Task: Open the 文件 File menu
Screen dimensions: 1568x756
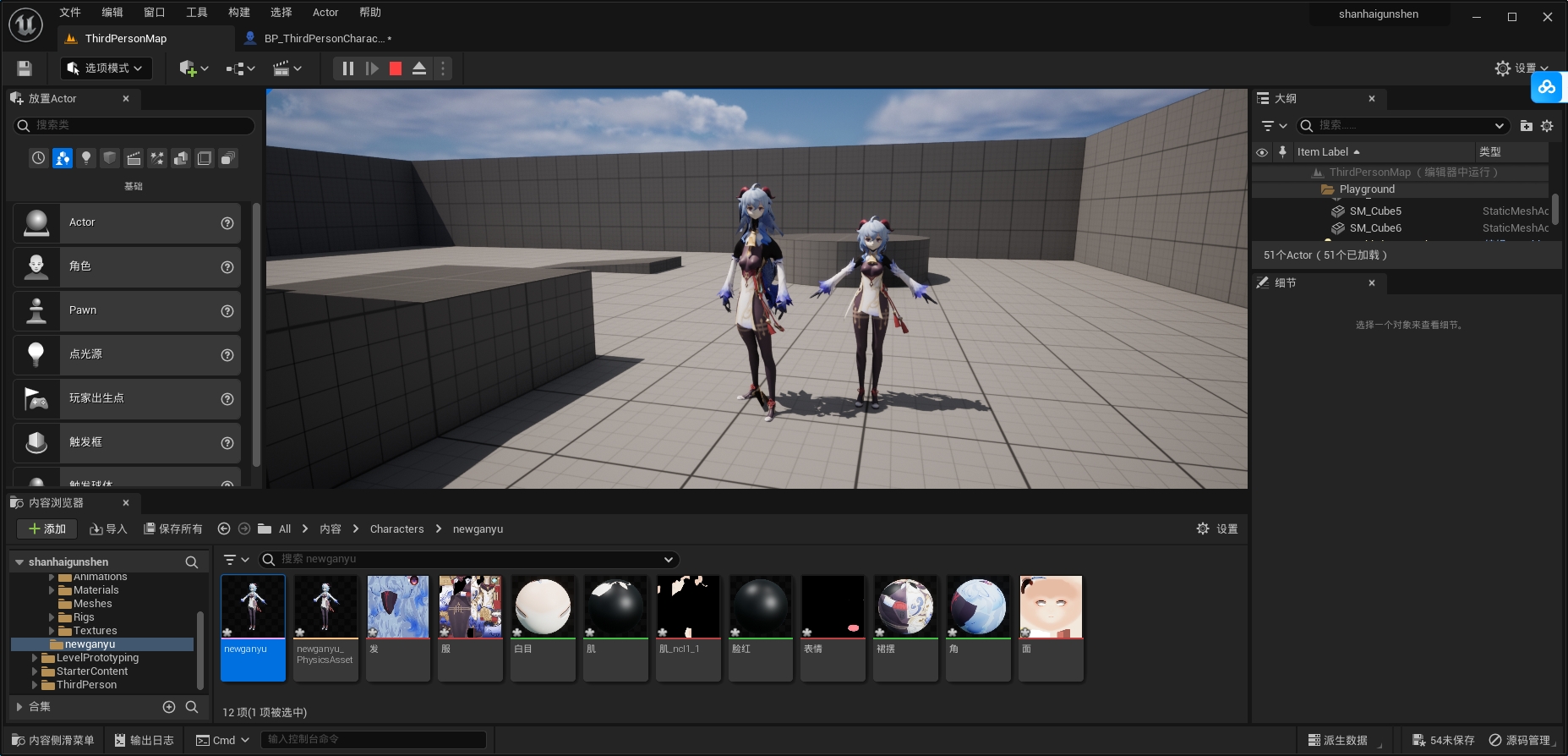Action: (70, 13)
